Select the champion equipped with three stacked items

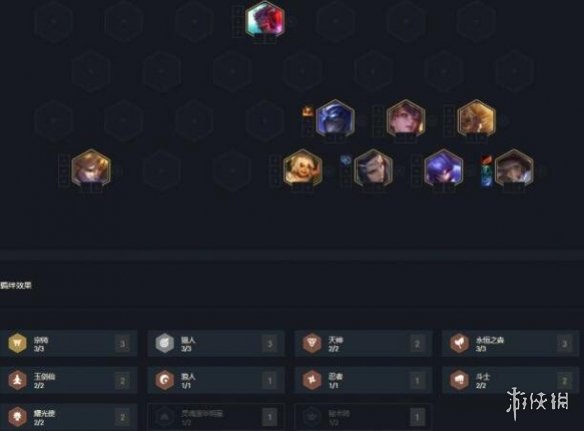(514, 168)
